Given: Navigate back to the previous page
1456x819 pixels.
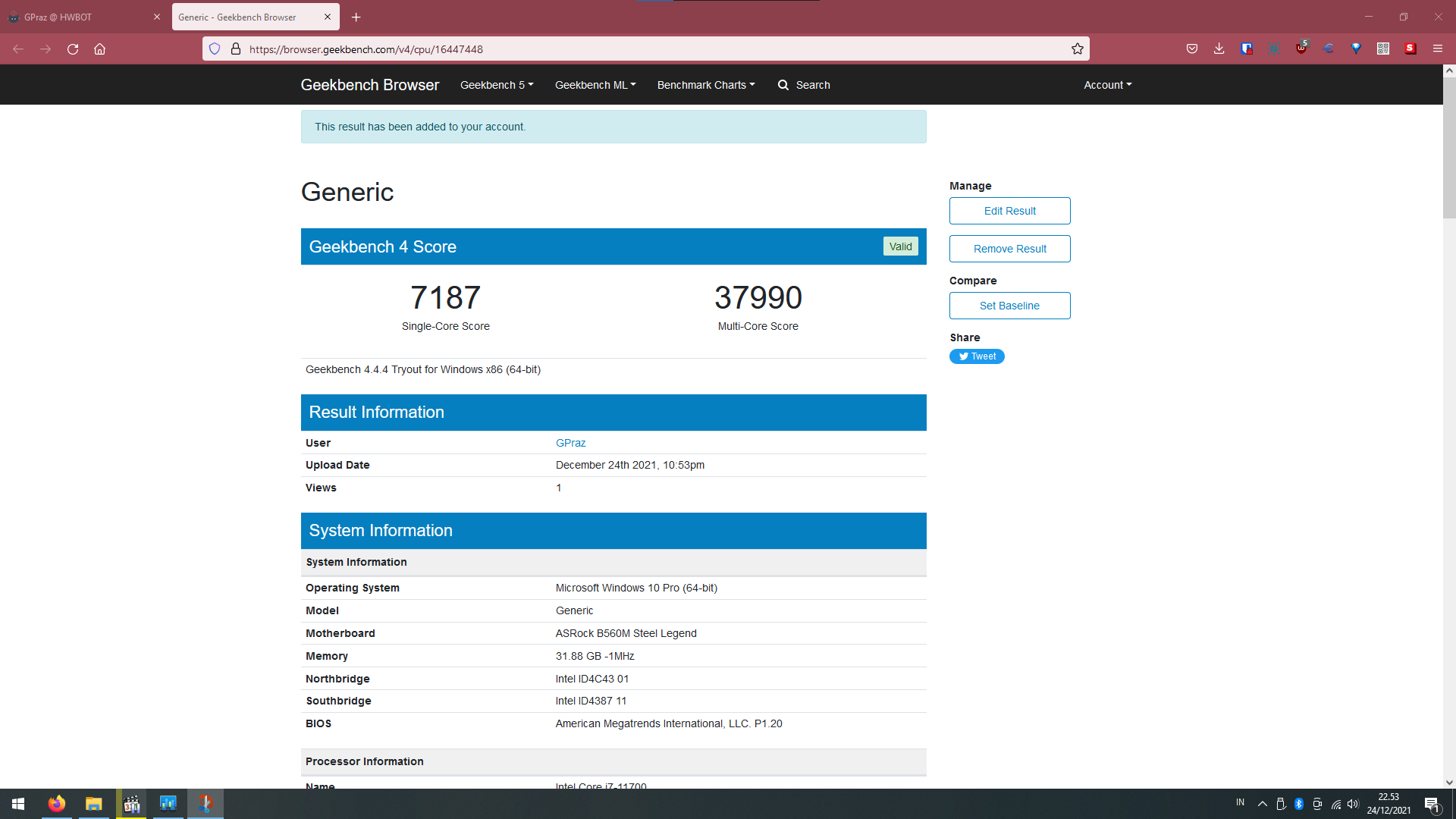Looking at the screenshot, I should click(18, 49).
